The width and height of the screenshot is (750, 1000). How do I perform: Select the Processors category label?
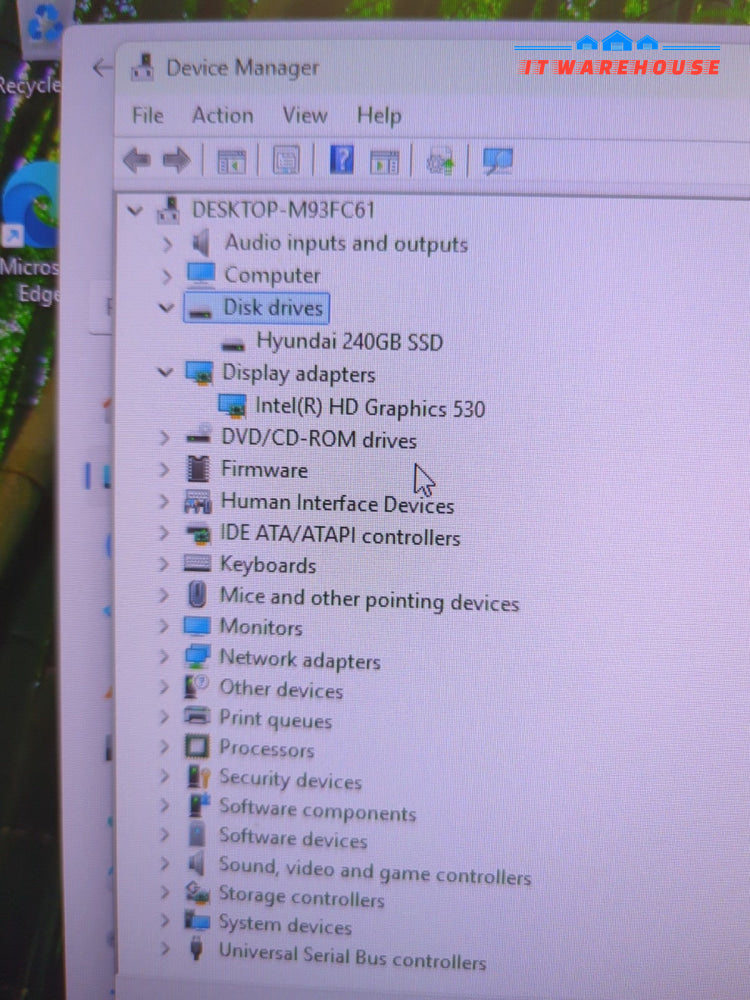[x=267, y=747]
